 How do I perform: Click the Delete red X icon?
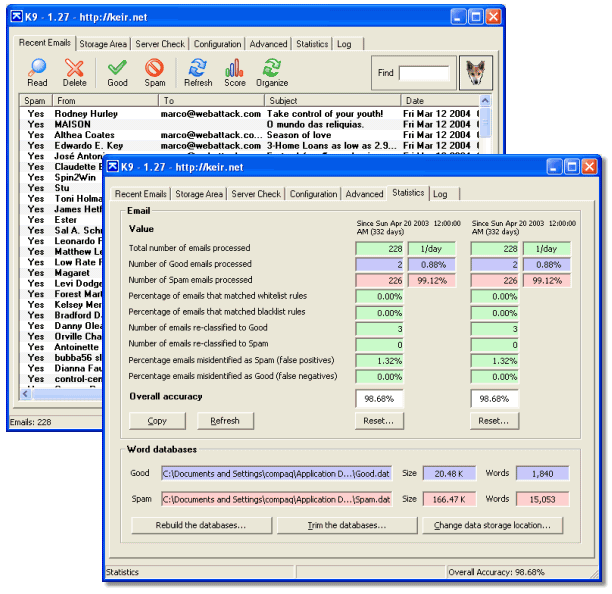(74, 73)
